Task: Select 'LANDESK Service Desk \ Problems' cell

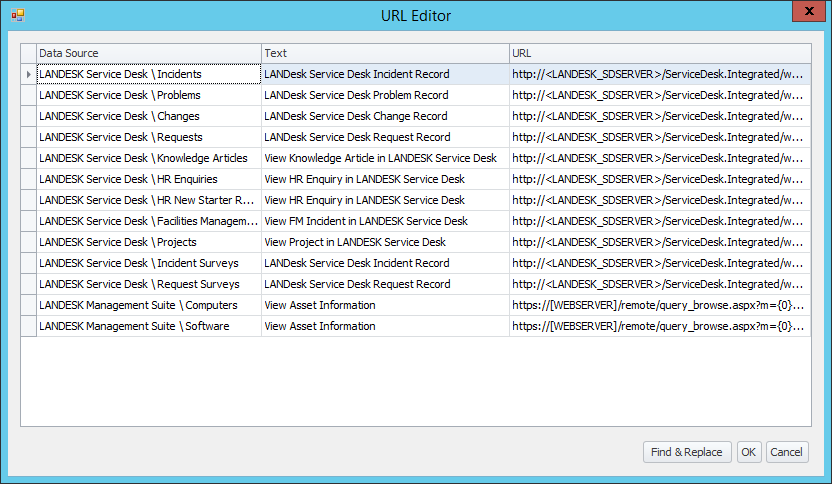Action: coord(149,95)
